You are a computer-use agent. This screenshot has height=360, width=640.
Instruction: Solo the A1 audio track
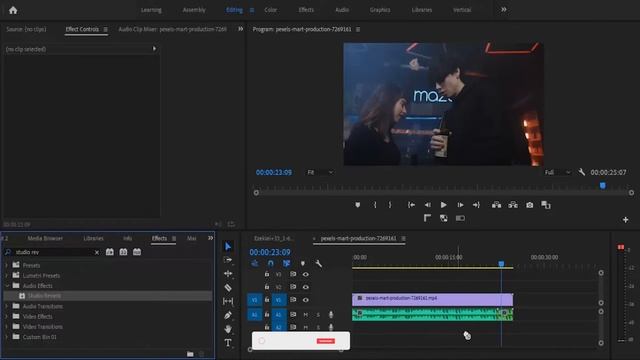tap(318, 315)
